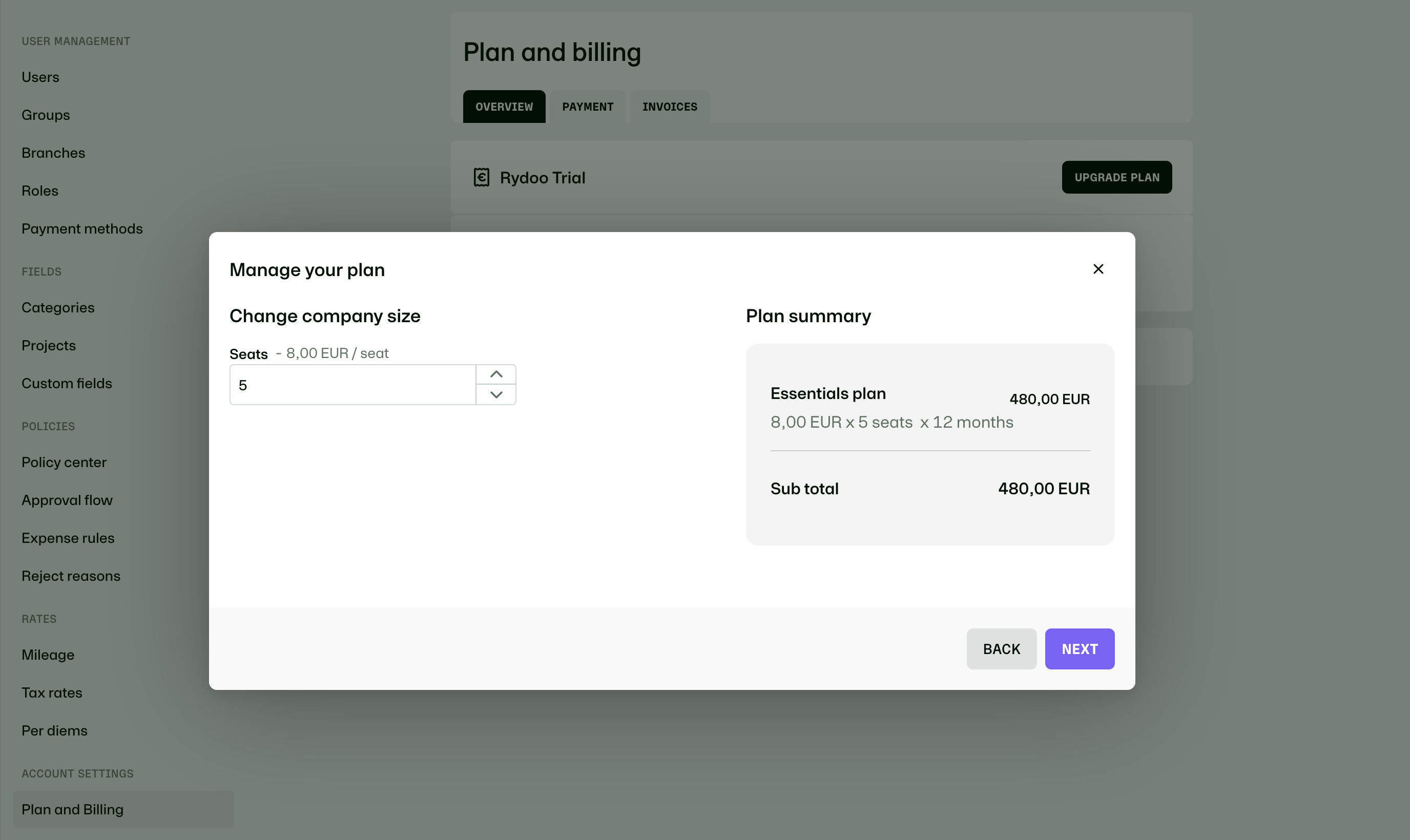The image size is (1410, 840).
Task: Click the '8,00 EUR x 5 seats x 12 months' text
Action: click(891, 422)
